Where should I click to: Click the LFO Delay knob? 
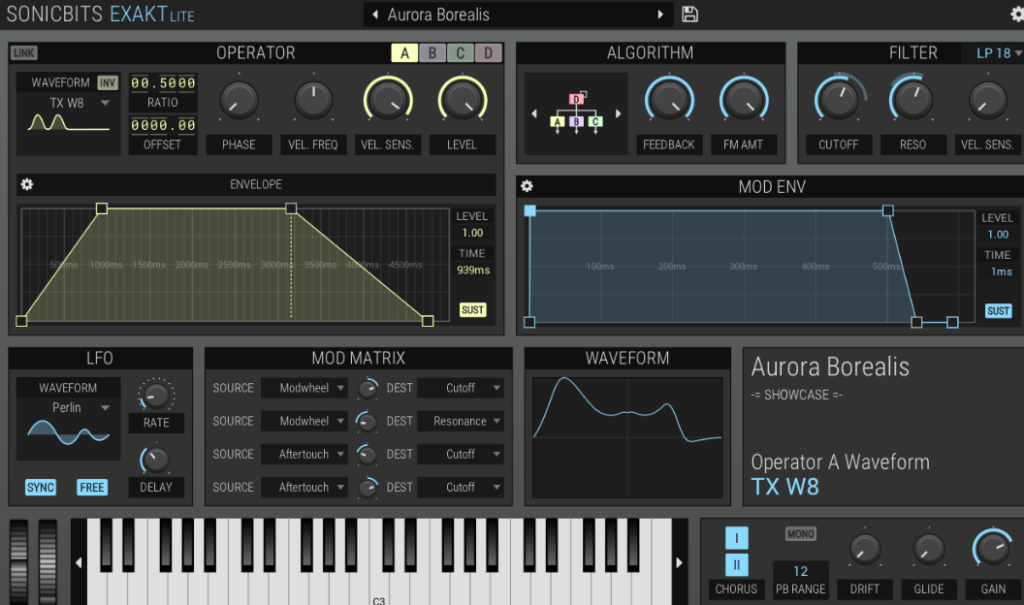pyautogui.click(x=155, y=459)
